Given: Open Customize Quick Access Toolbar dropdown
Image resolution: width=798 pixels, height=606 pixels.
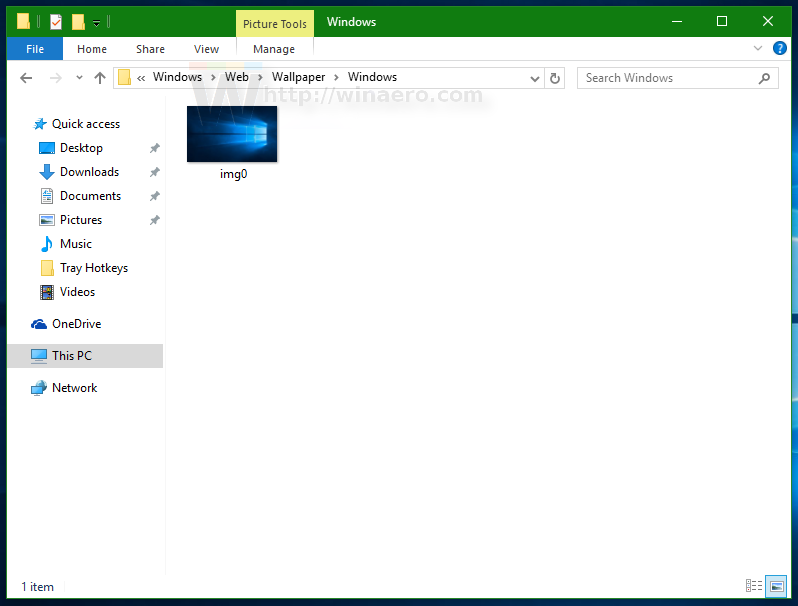Looking at the screenshot, I should tap(96, 23).
